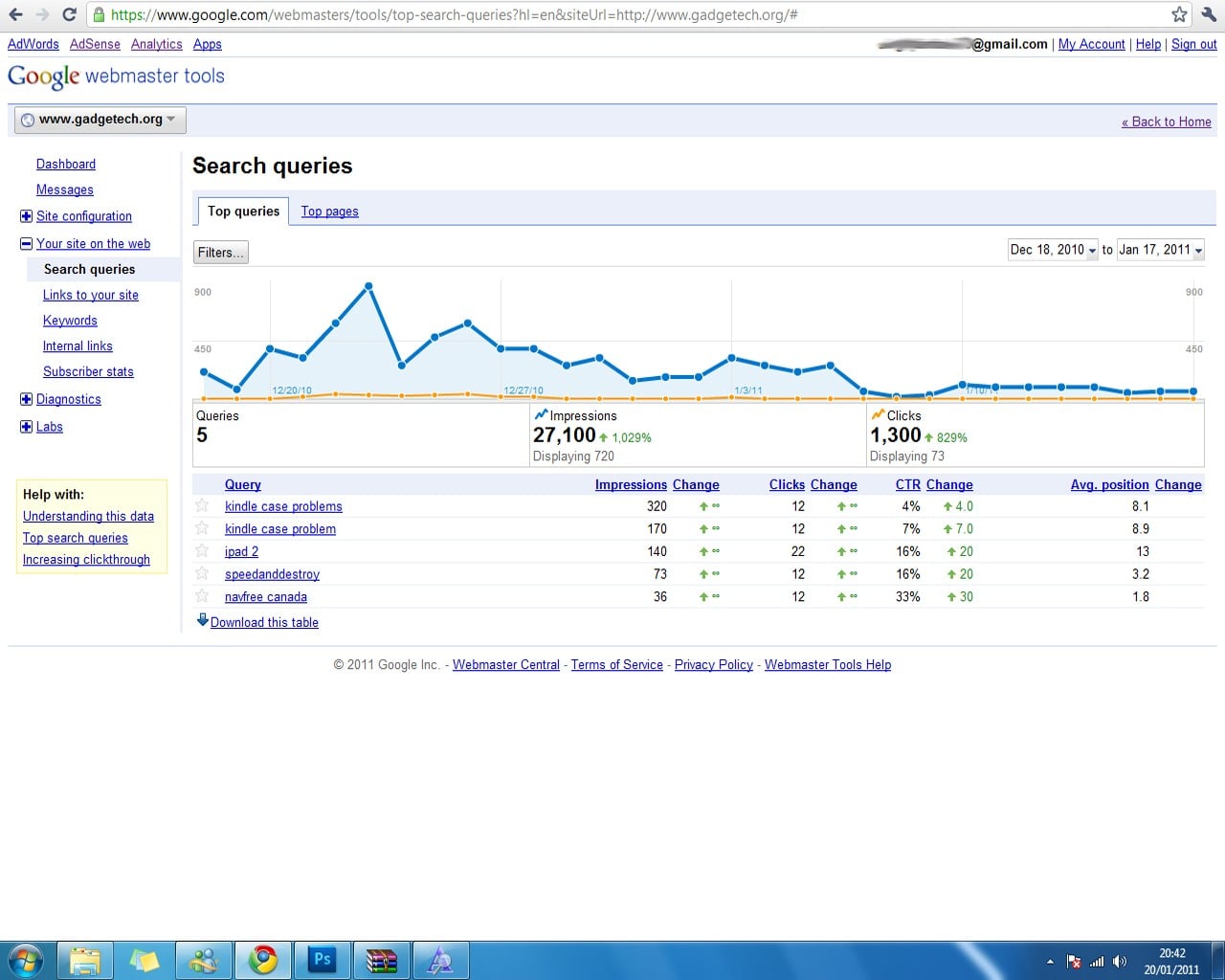Expand the Labs section plus icon
1225x980 pixels.
pyautogui.click(x=26, y=427)
